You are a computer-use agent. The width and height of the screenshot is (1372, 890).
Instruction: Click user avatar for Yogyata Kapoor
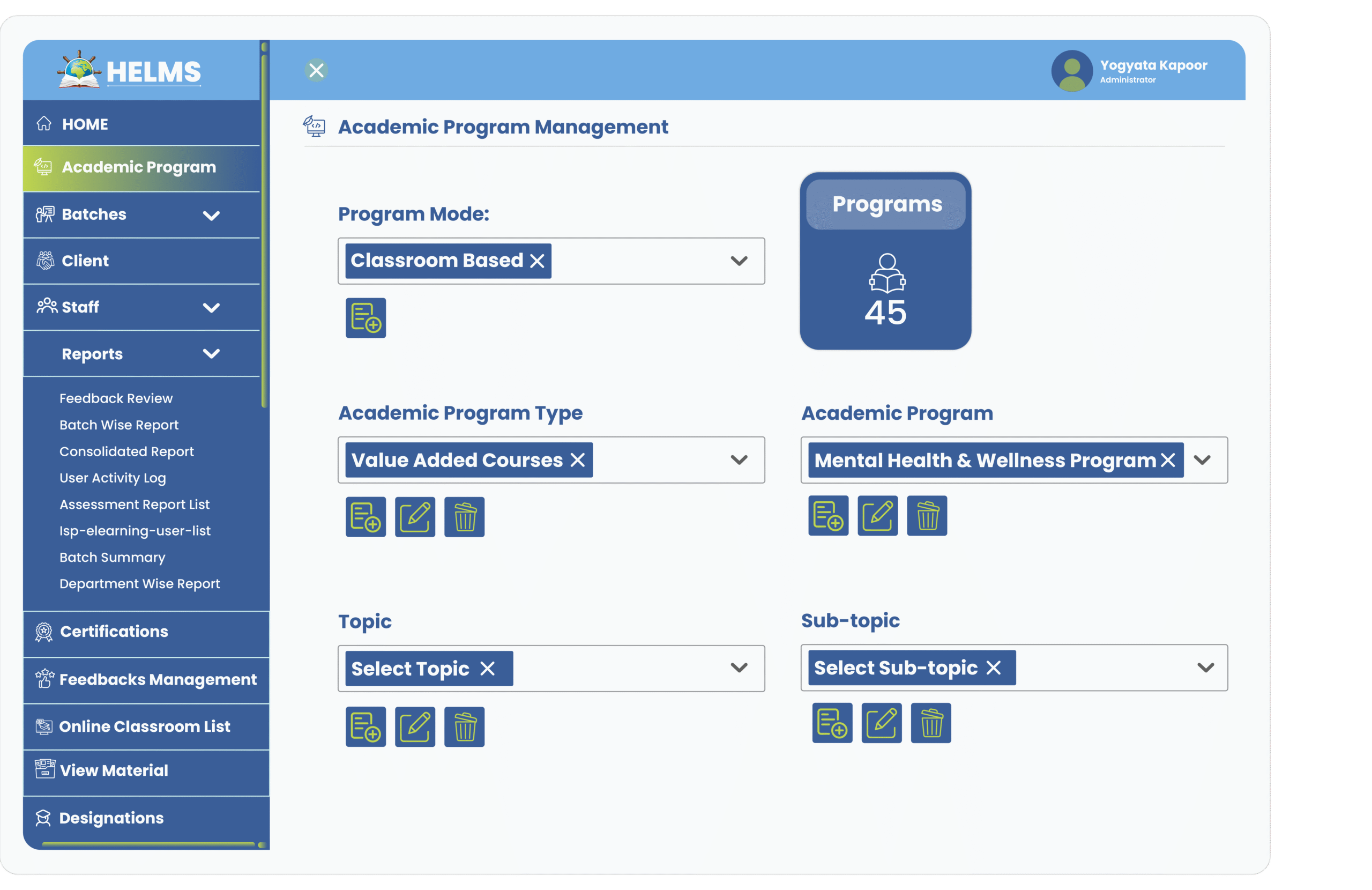pos(1072,71)
